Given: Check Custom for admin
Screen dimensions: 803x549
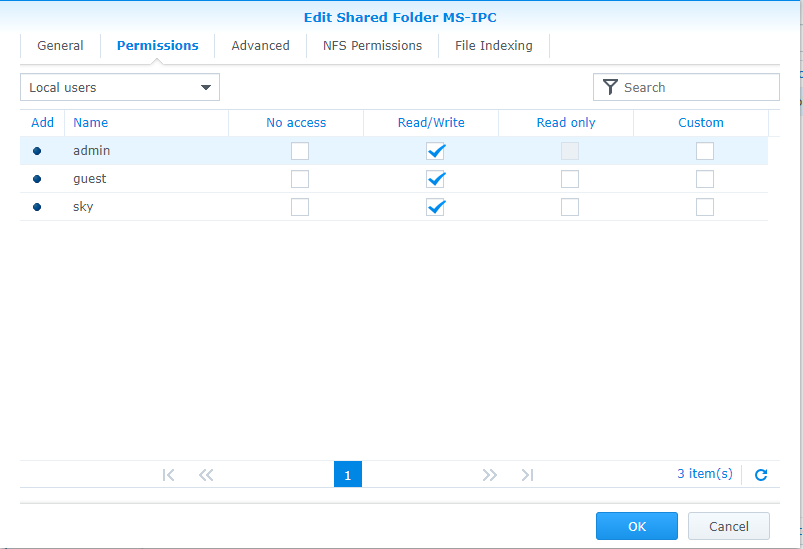Looking at the screenshot, I should click(x=705, y=151).
